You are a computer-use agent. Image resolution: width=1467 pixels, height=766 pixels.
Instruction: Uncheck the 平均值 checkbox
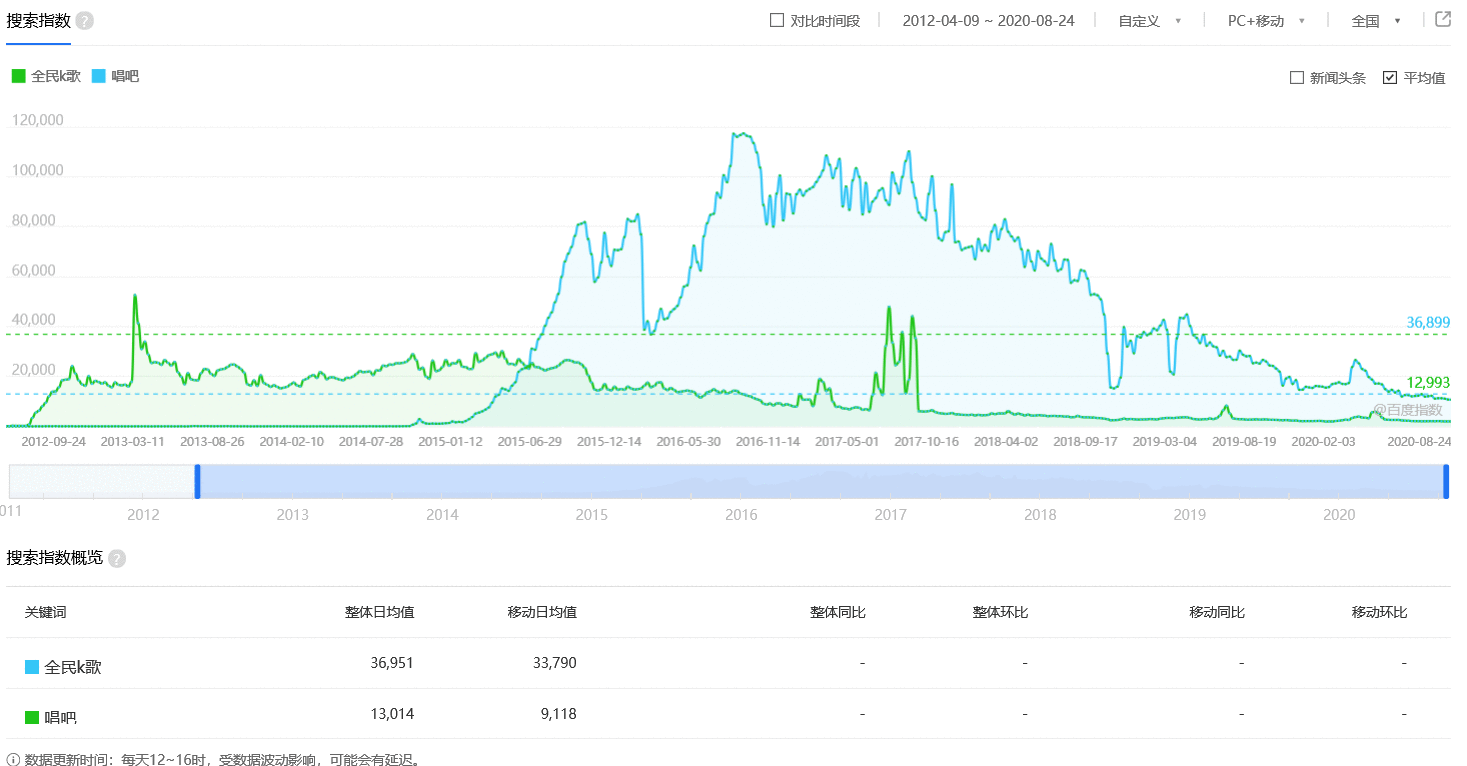coord(1390,77)
